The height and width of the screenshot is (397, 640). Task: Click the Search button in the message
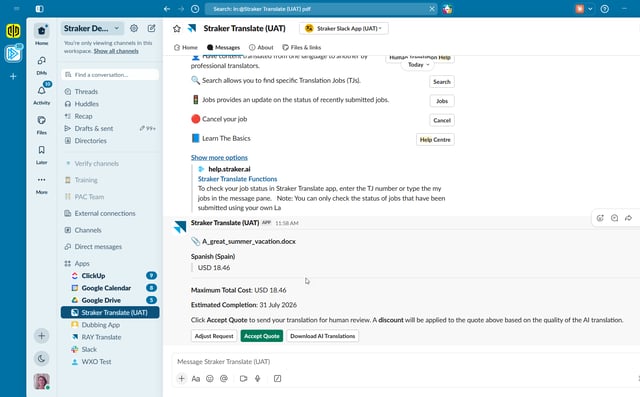point(442,82)
